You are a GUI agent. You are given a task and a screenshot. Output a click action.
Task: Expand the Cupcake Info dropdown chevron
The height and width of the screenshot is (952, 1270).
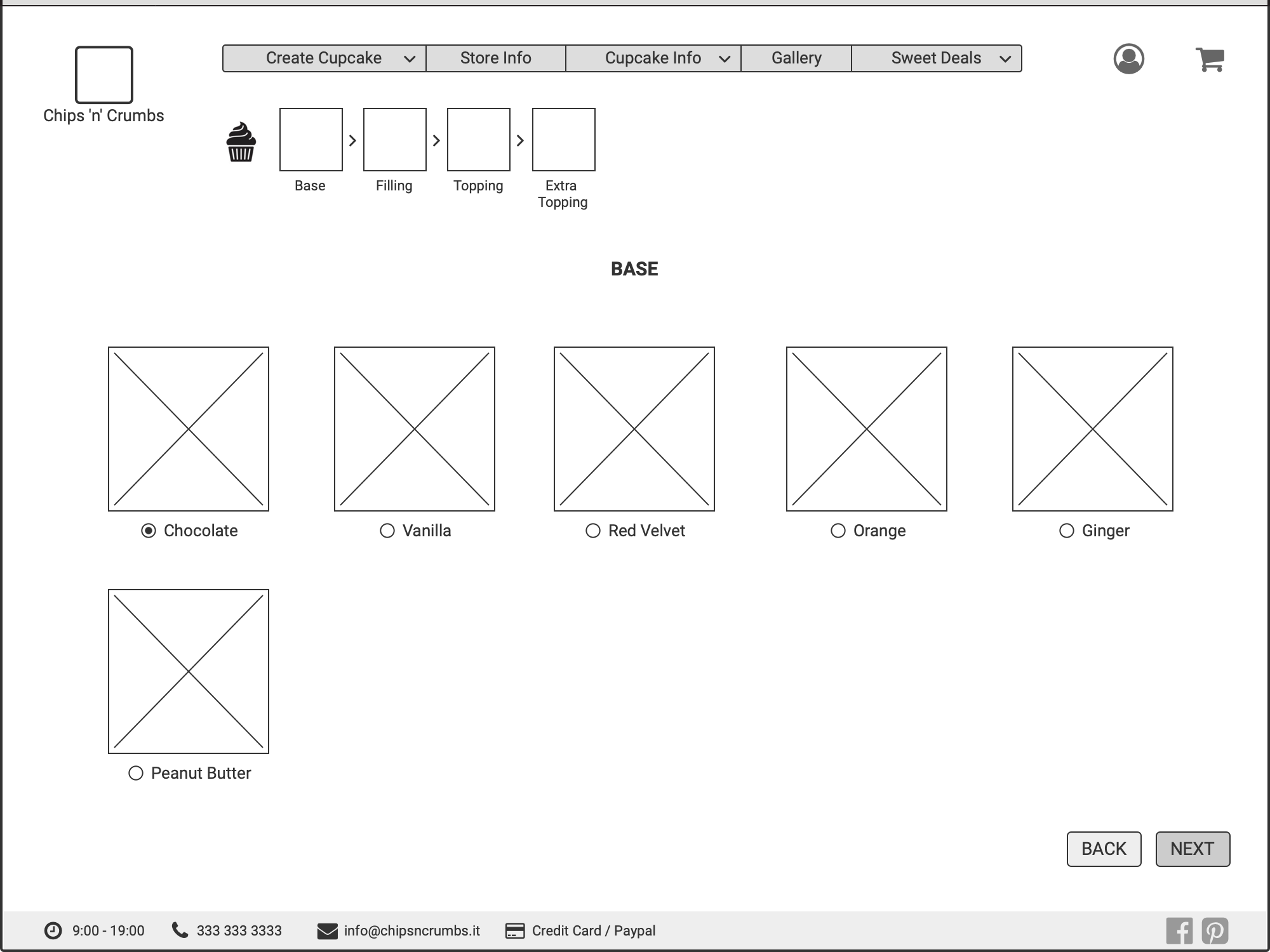click(724, 59)
